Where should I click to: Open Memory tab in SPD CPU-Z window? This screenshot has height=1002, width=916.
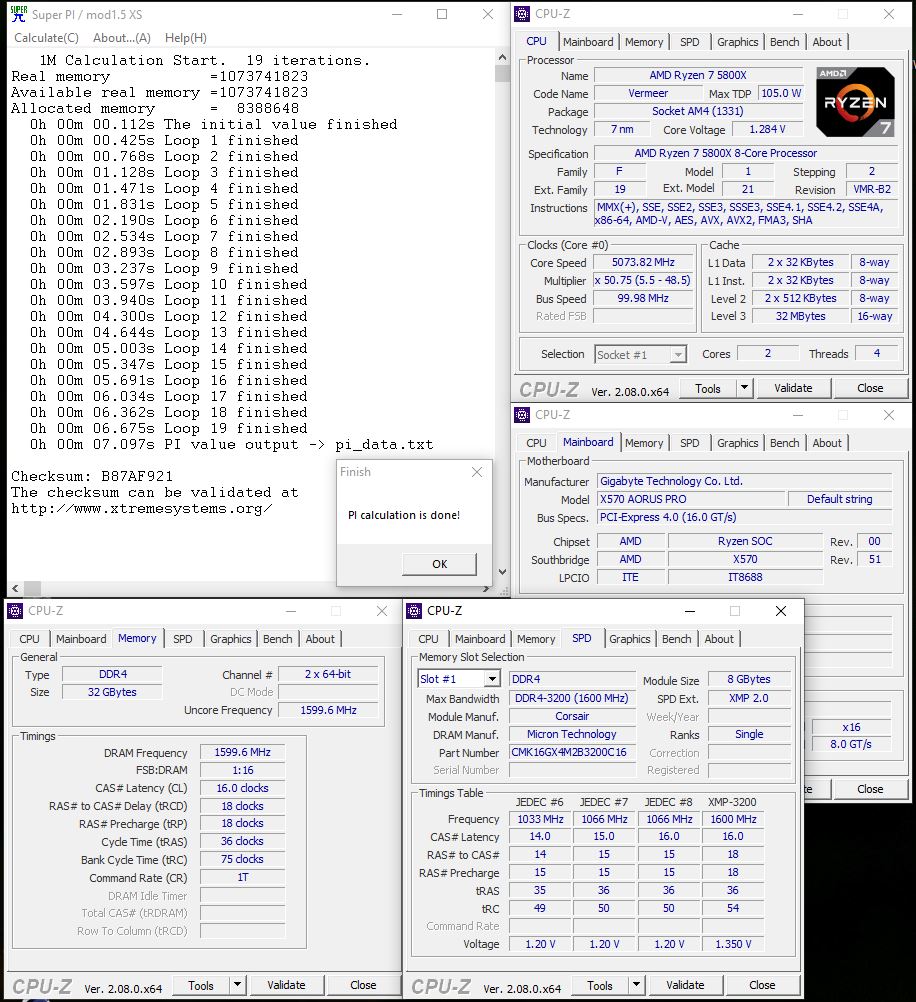[536, 639]
